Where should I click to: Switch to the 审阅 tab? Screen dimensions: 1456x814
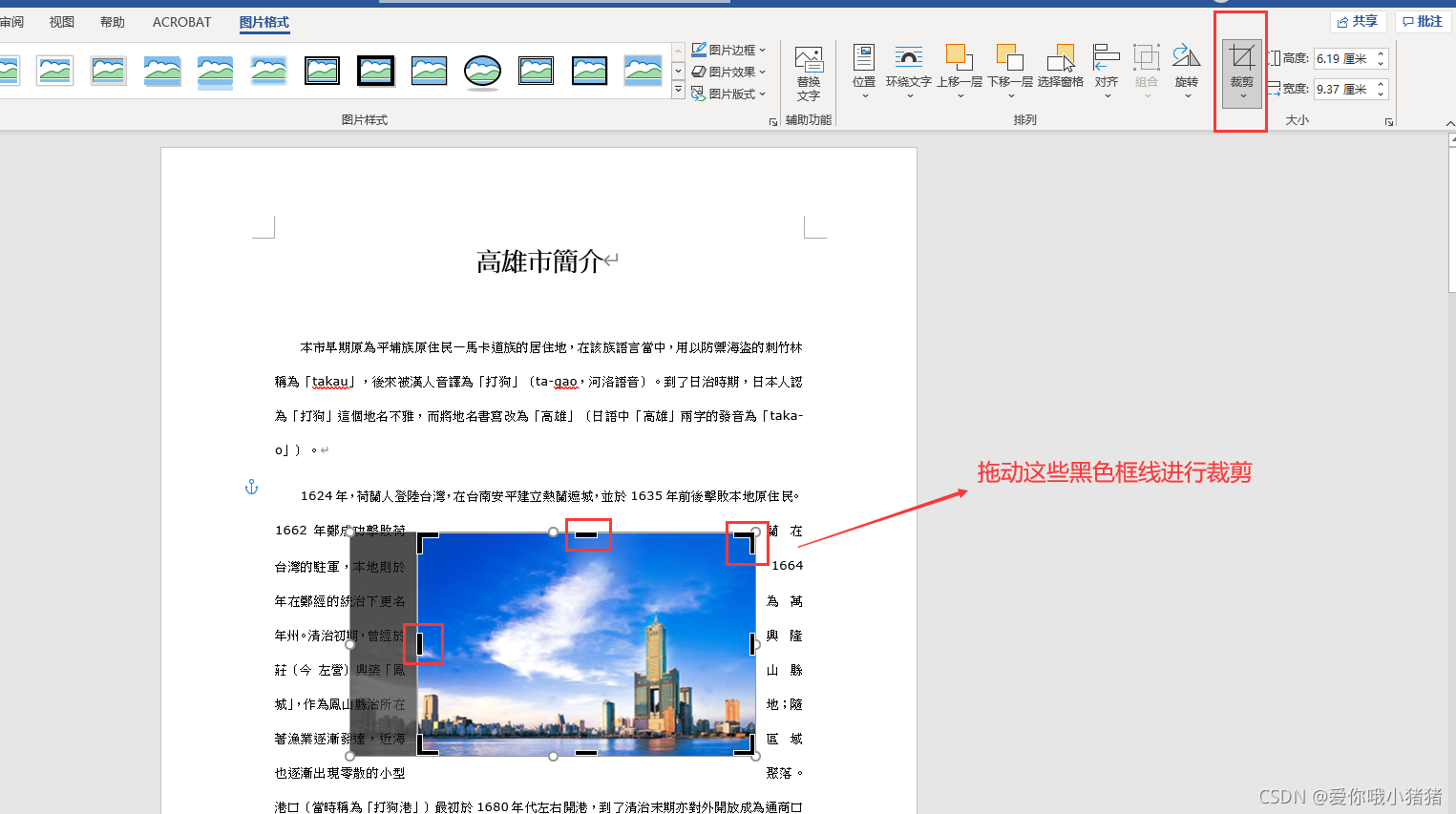(11, 22)
